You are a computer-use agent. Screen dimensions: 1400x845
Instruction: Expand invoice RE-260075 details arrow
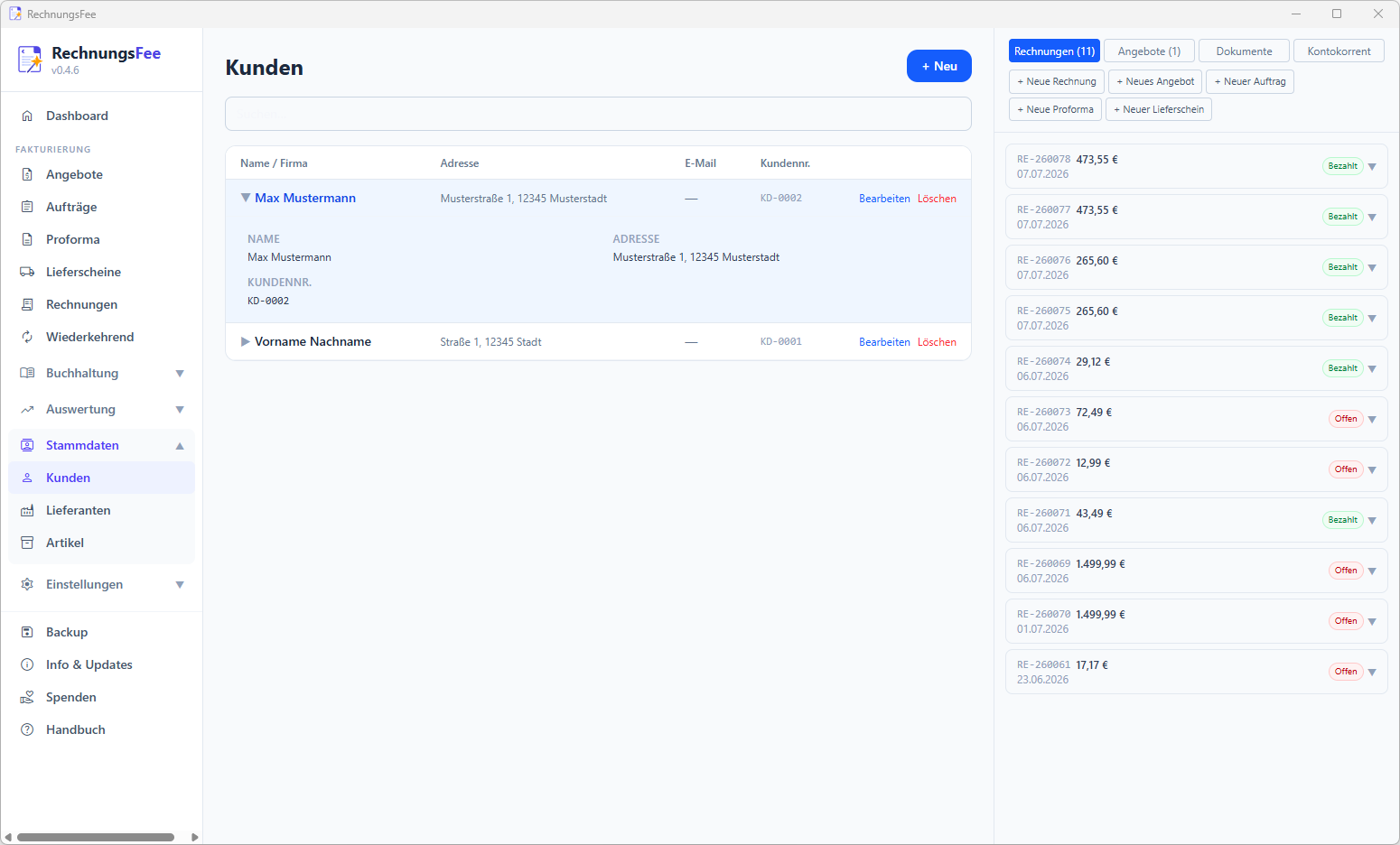(1372, 319)
